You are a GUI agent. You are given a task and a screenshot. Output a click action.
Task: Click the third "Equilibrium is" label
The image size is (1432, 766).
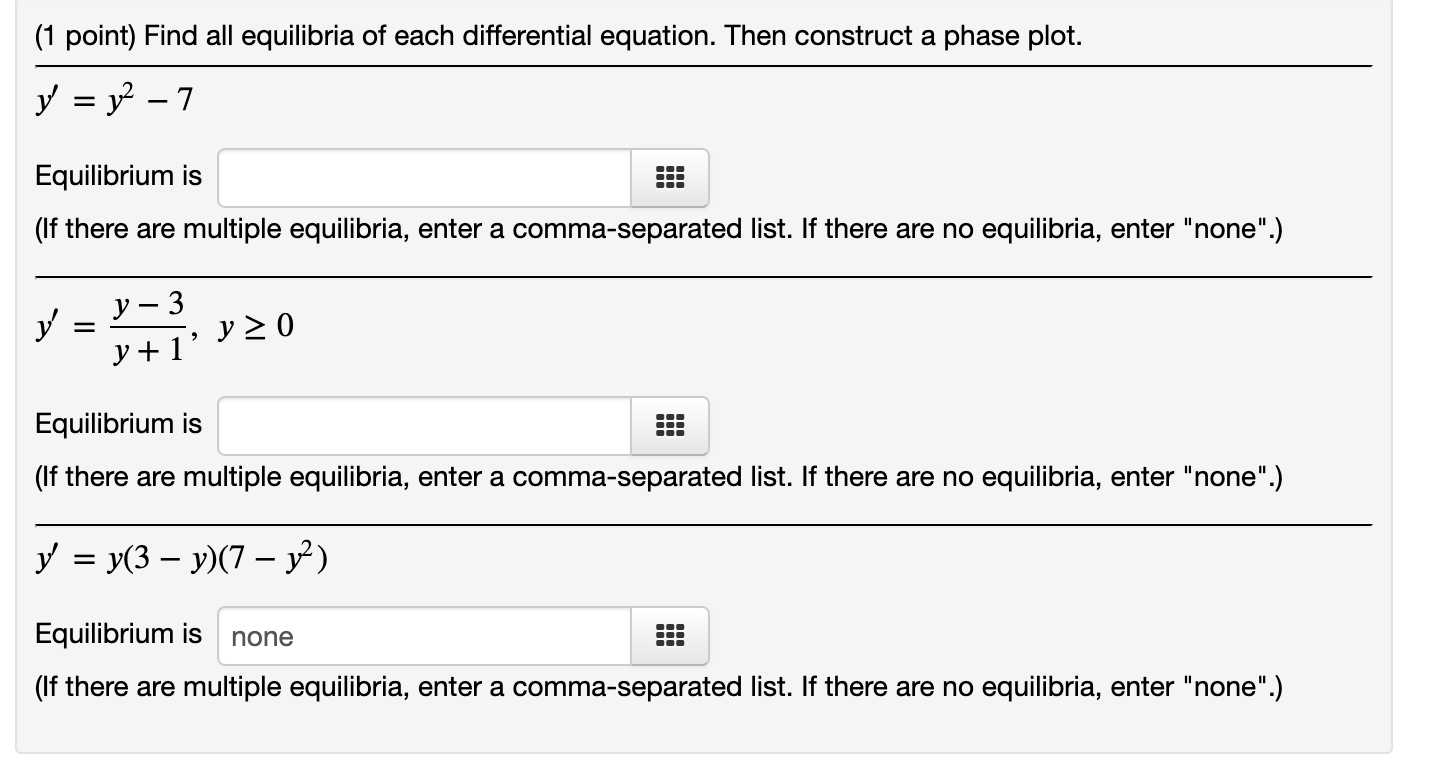point(118,634)
